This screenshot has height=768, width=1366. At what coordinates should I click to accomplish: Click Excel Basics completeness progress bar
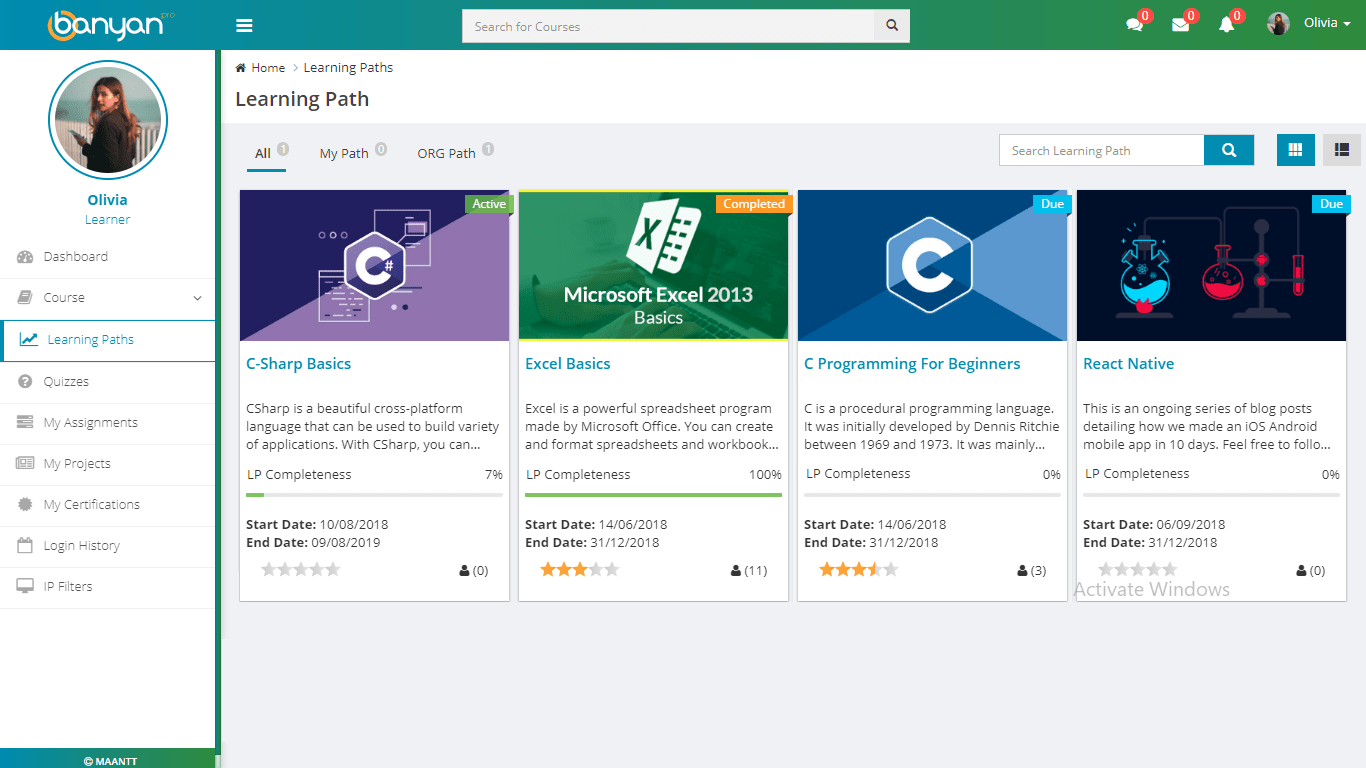pyautogui.click(x=653, y=495)
